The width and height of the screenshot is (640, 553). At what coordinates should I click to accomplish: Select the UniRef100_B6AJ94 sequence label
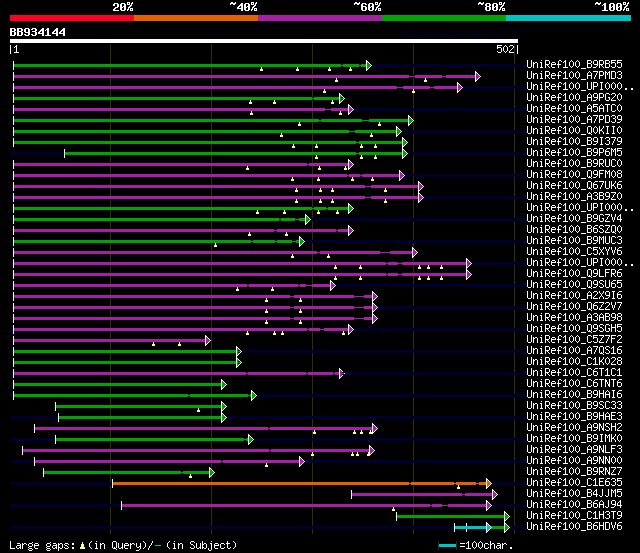574,504
